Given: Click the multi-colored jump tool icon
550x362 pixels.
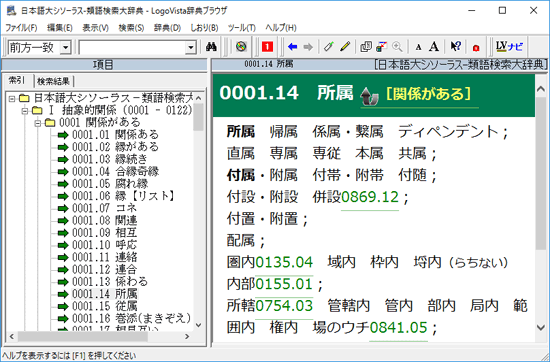Looking at the screenshot, I should (x=381, y=47).
